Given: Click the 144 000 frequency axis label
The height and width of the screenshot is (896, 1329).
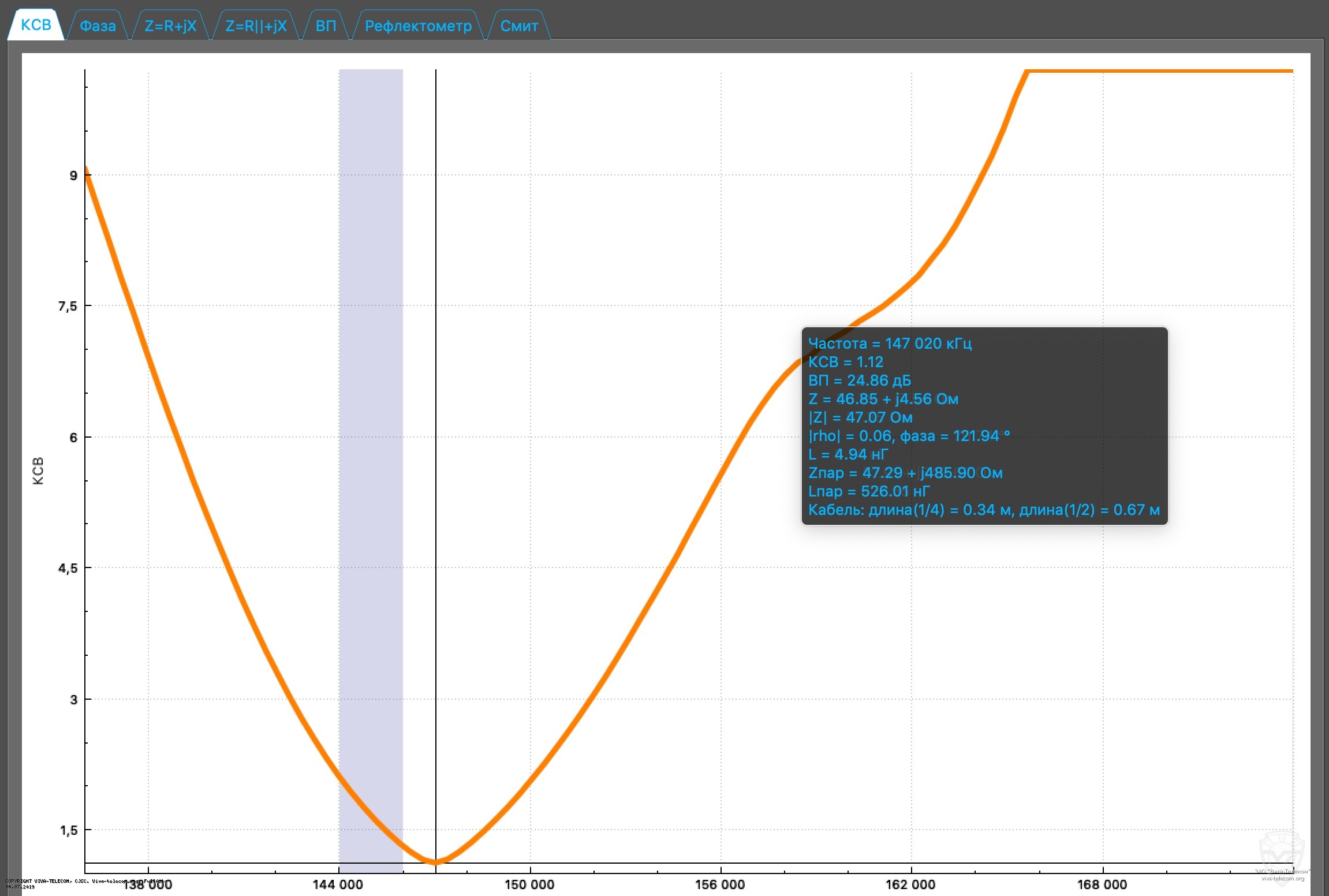Looking at the screenshot, I should click(338, 884).
